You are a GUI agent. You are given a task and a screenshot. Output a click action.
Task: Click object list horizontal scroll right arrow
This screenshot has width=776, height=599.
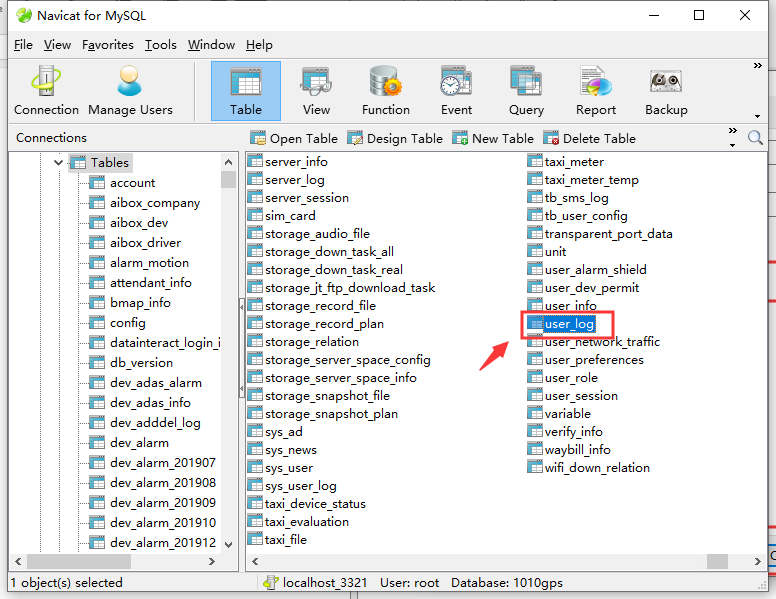click(757, 561)
